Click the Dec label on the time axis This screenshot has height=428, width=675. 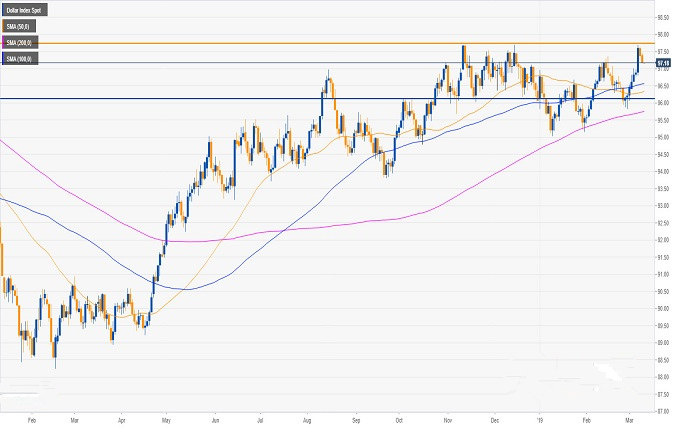[x=494, y=420]
